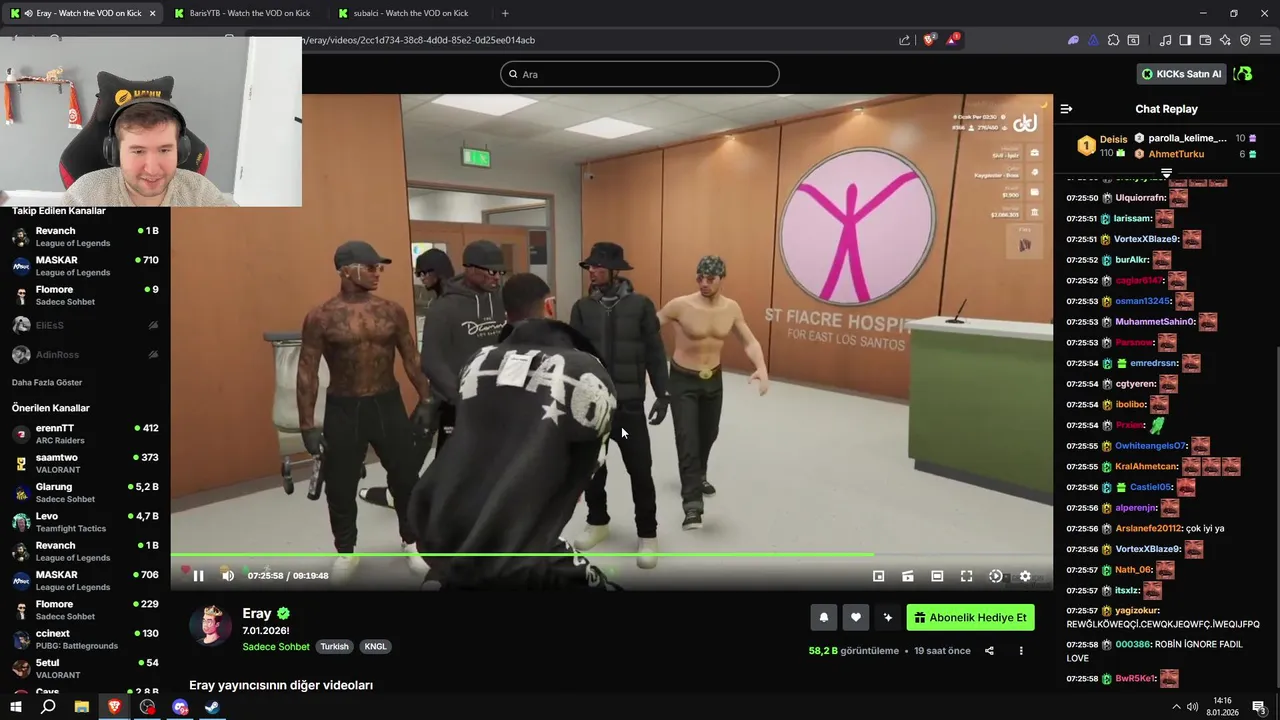Open a new browser tab
The image size is (1280, 720).
point(505,13)
